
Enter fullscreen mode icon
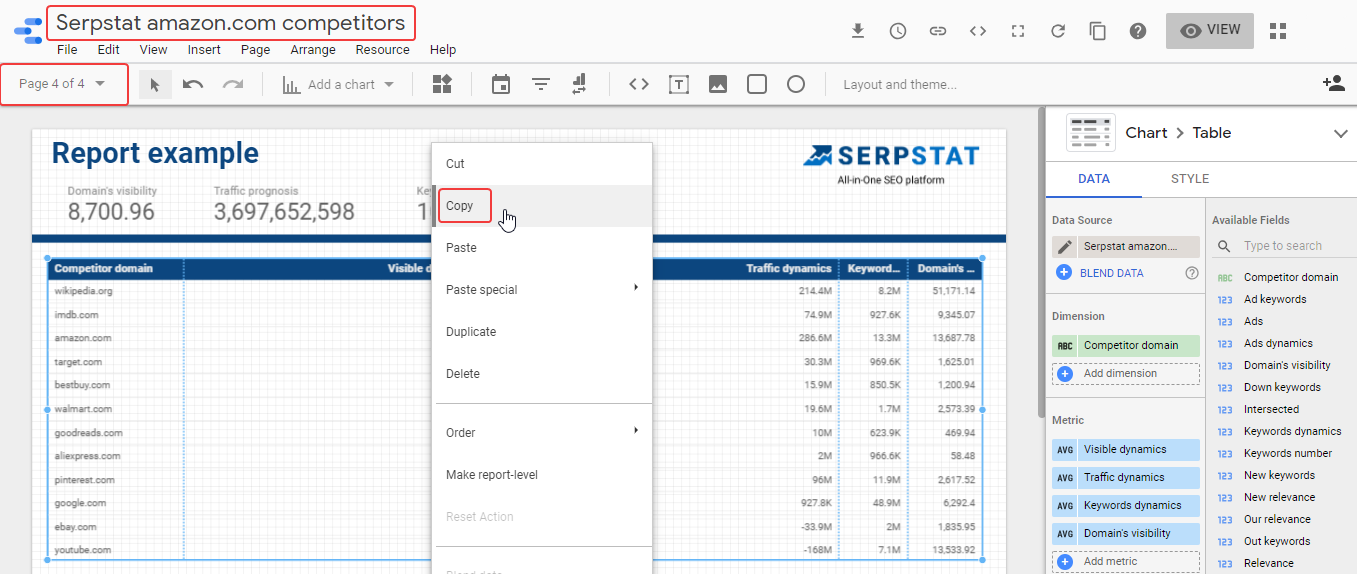[x=1018, y=31]
